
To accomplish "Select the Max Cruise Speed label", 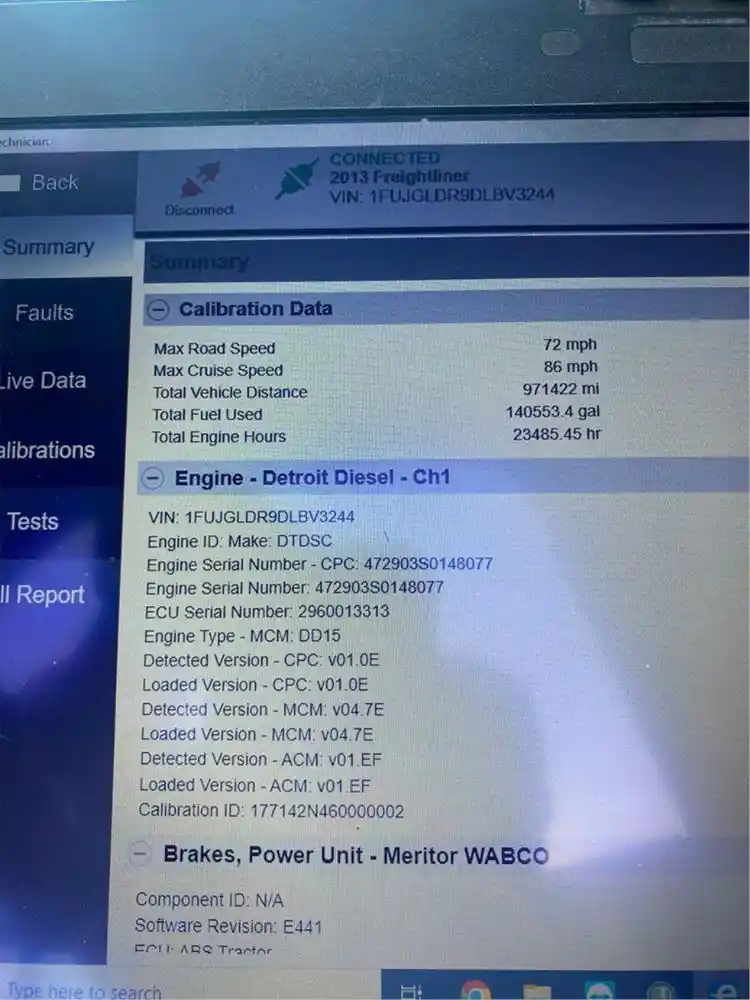I will click(x=217, y=371).
